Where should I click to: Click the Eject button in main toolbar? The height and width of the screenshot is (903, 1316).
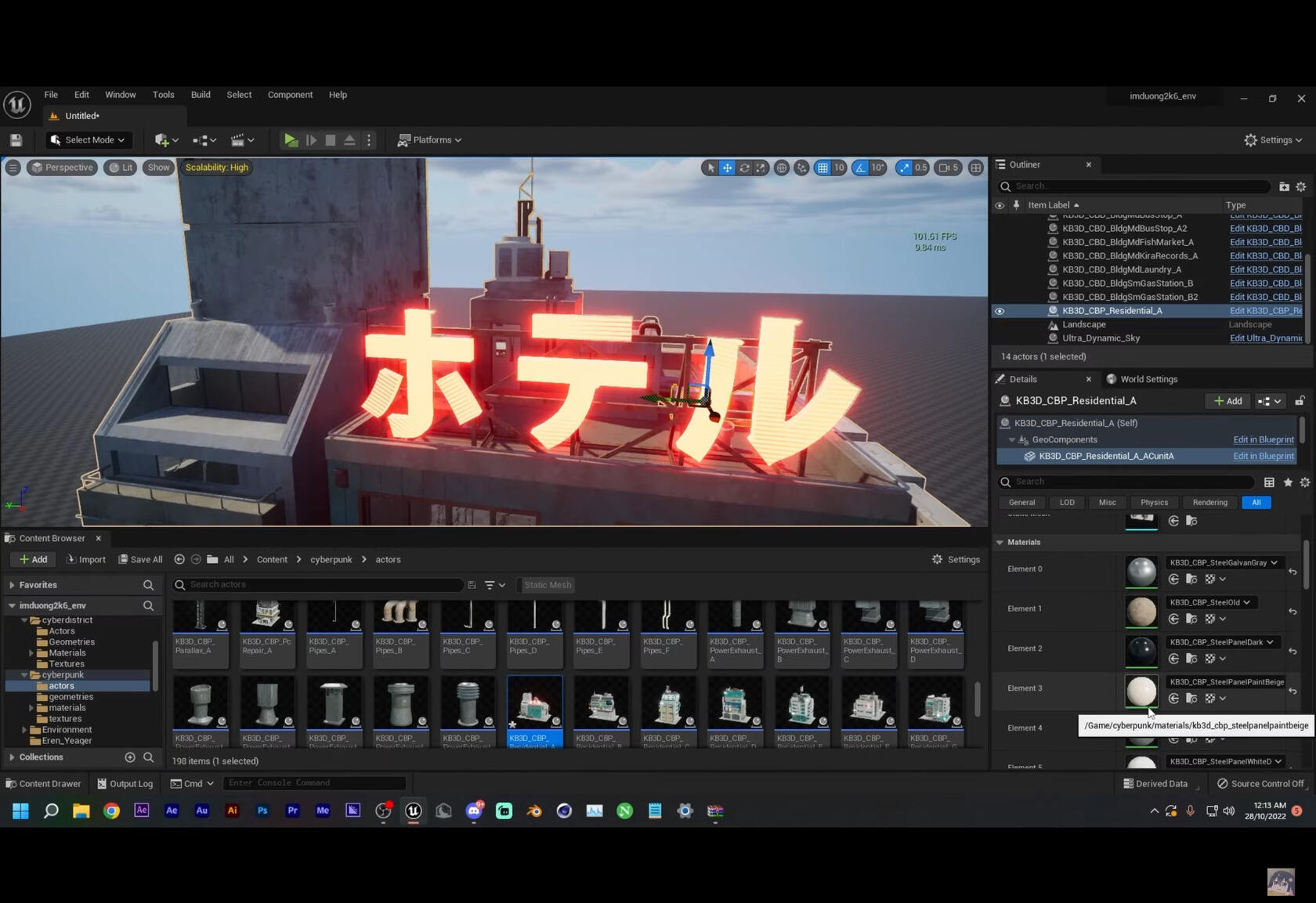[349, 140]
